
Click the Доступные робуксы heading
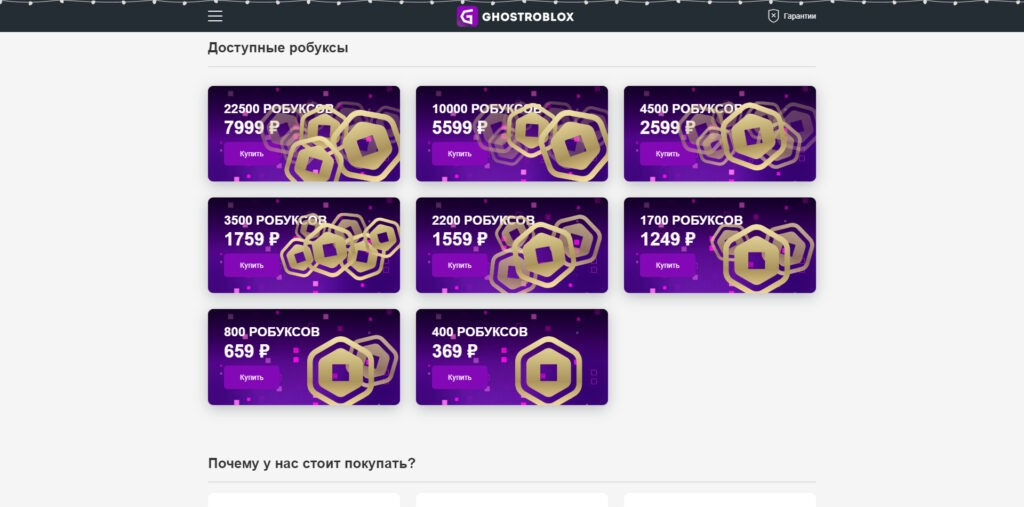click(x=278, y=48)
